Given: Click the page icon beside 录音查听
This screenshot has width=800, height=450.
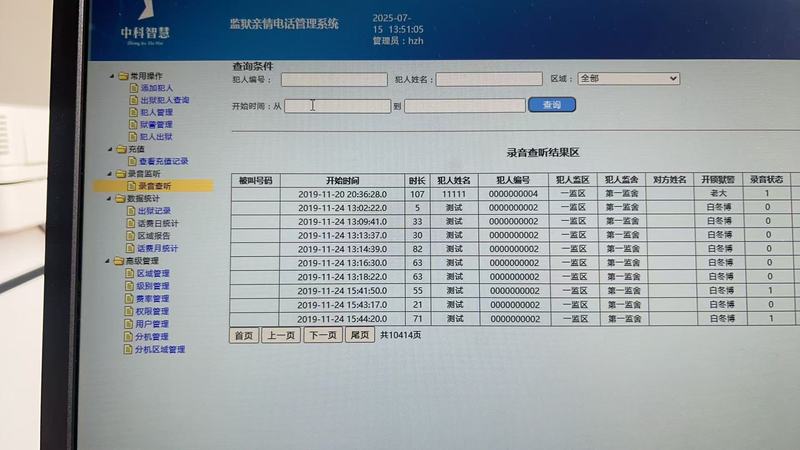Looking at the screenshot, I should pyautogui.click(x=132, y=186).
